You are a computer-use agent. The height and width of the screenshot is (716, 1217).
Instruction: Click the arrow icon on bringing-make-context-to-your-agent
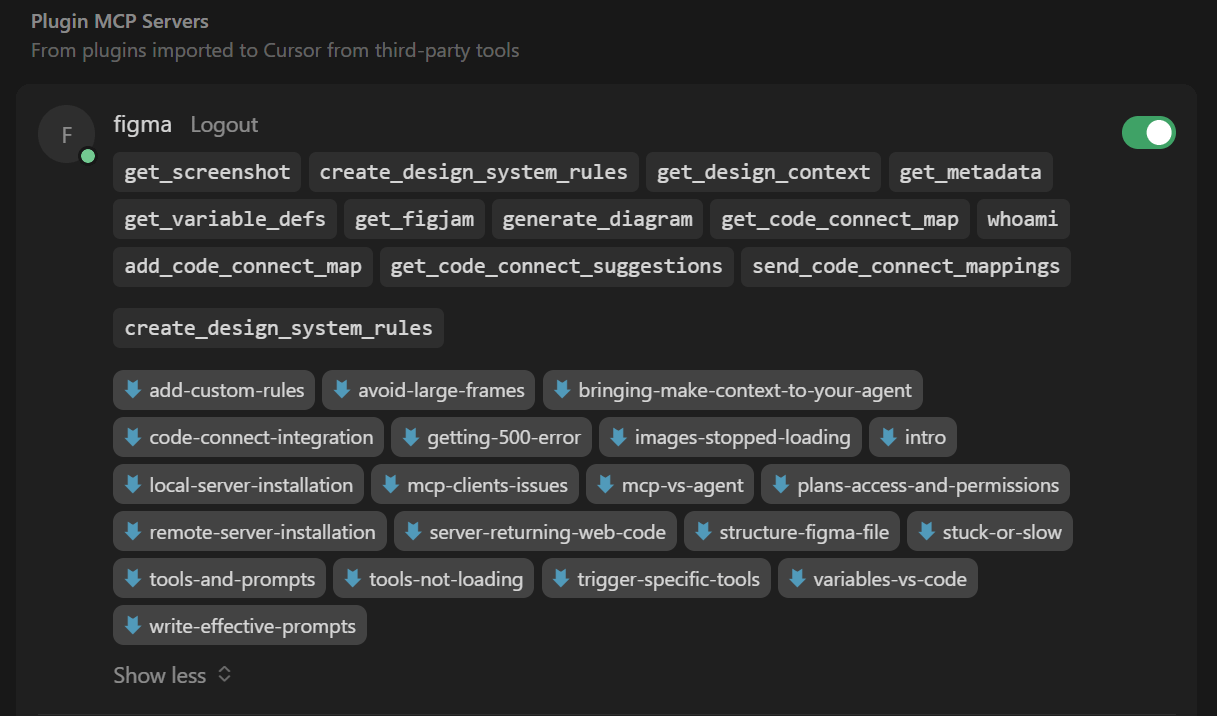(562, 389)
